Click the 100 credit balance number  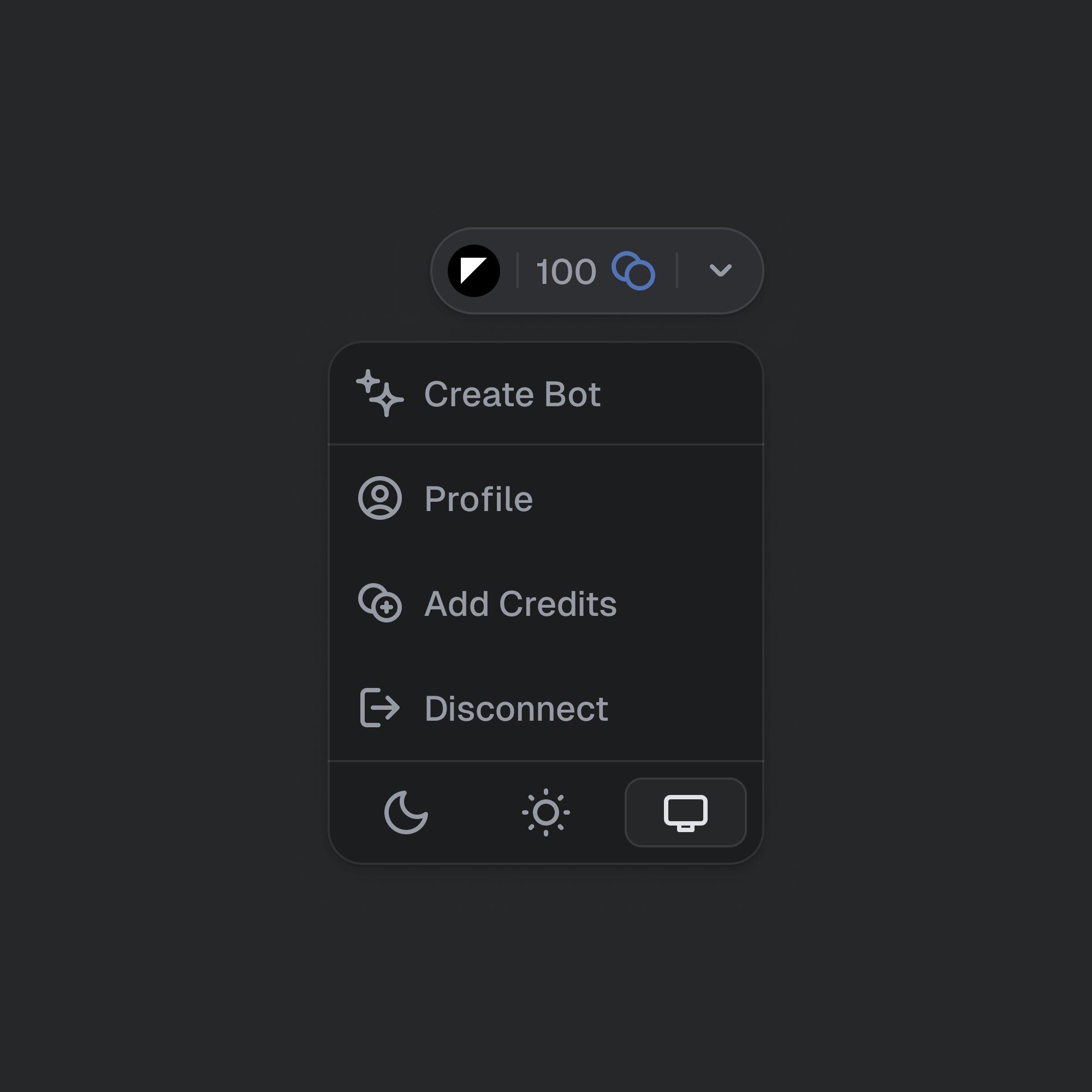pos(566,272)
